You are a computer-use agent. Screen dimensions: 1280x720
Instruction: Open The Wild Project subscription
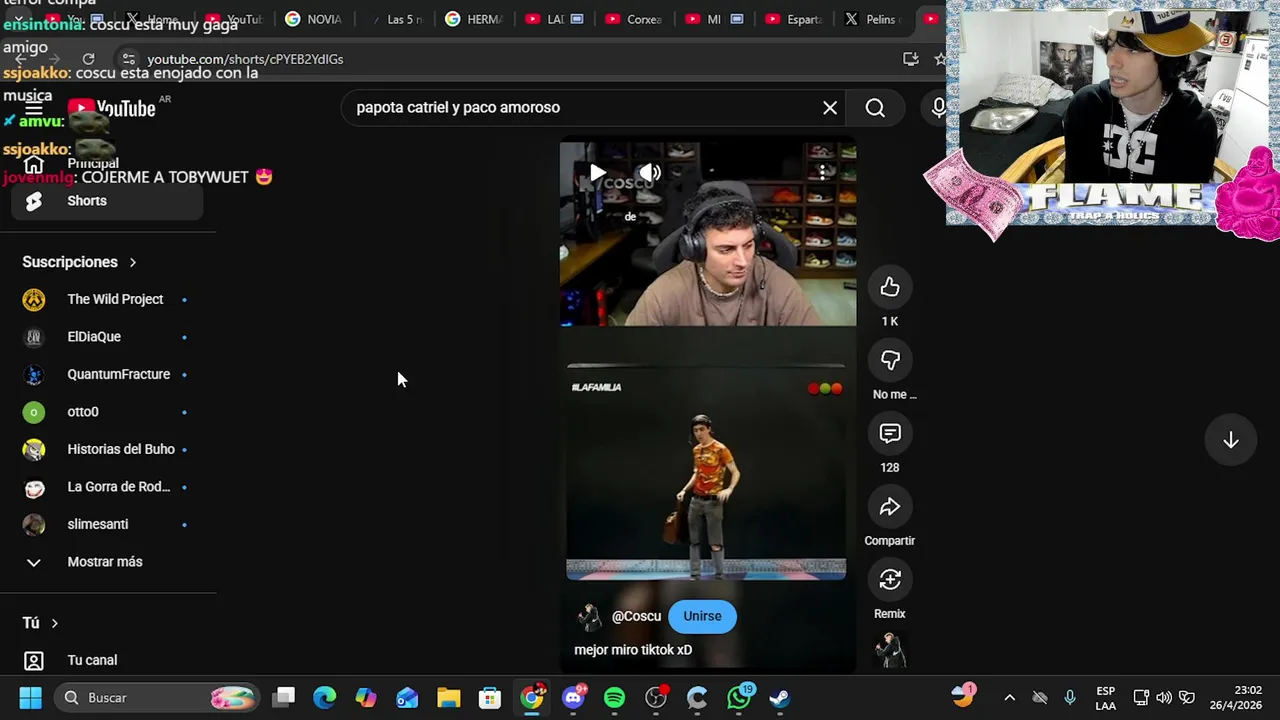(107, 299)
